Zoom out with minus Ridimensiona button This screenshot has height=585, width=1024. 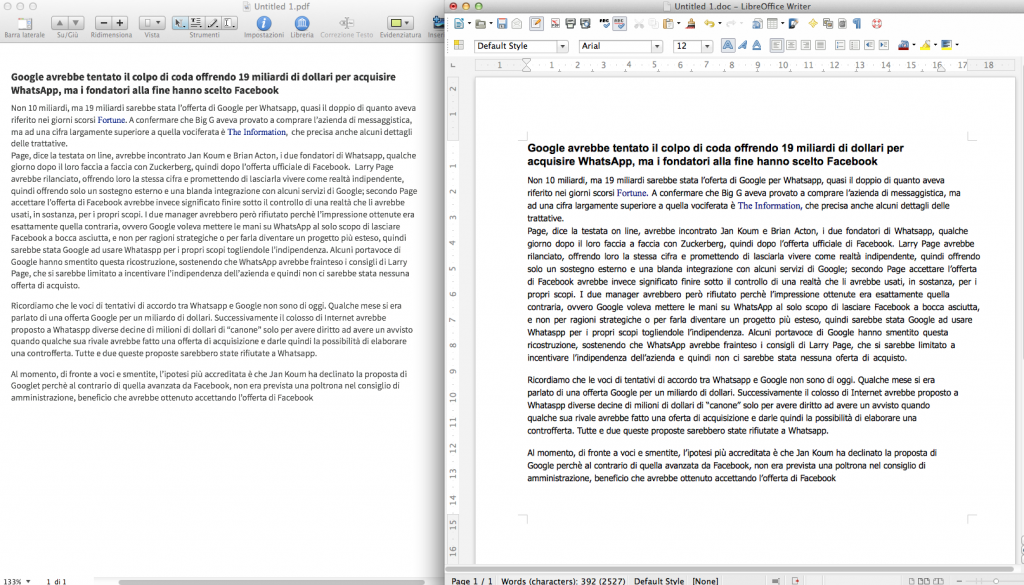[103, 23]
